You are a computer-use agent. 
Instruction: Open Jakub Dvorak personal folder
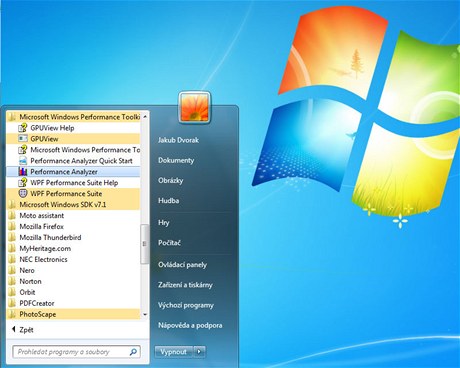click(x=178, y=140)
